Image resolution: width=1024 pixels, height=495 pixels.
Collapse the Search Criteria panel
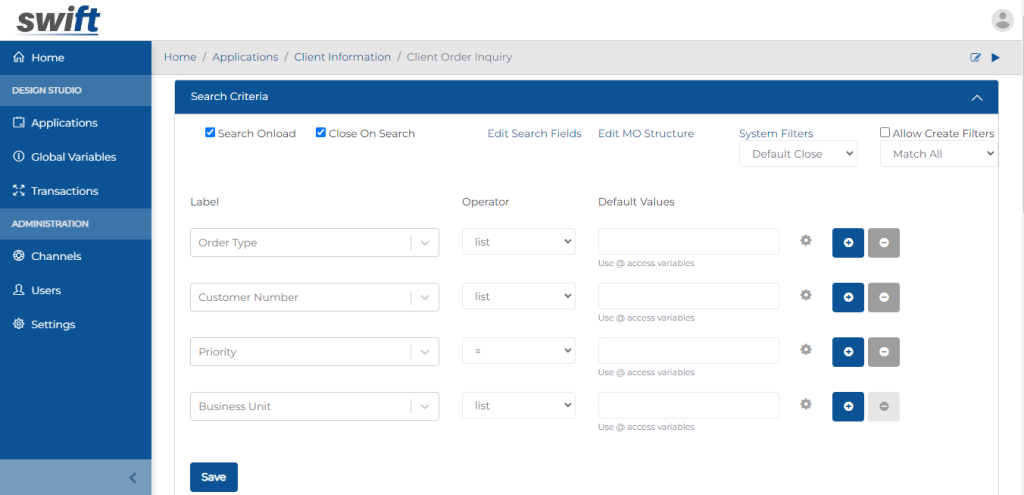tap(975, 97)
